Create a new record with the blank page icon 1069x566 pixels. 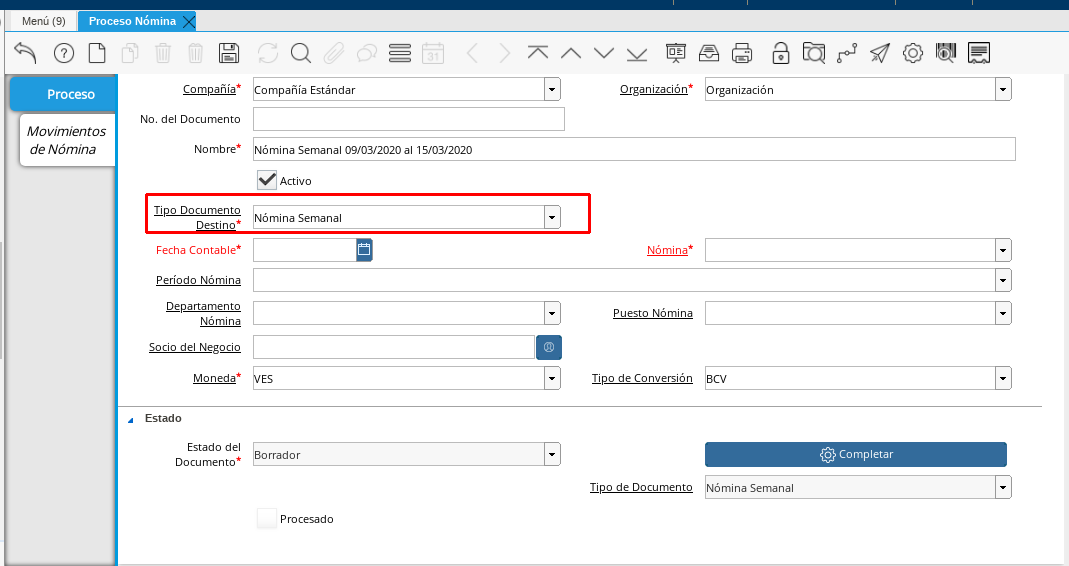point(97,53)
